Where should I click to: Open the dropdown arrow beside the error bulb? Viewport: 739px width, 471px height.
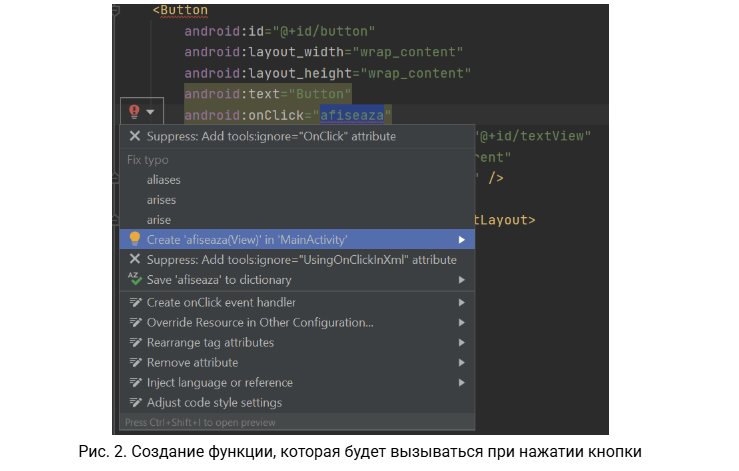(150, 113)
